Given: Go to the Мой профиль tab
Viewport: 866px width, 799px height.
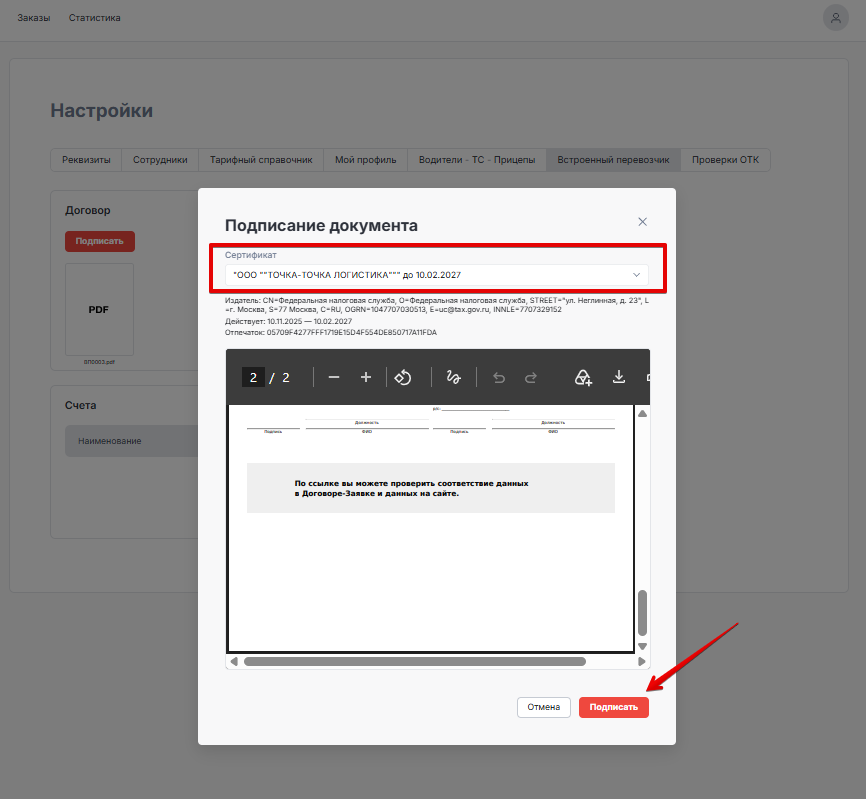Looking at the screenshot, I should click(366, 160).
